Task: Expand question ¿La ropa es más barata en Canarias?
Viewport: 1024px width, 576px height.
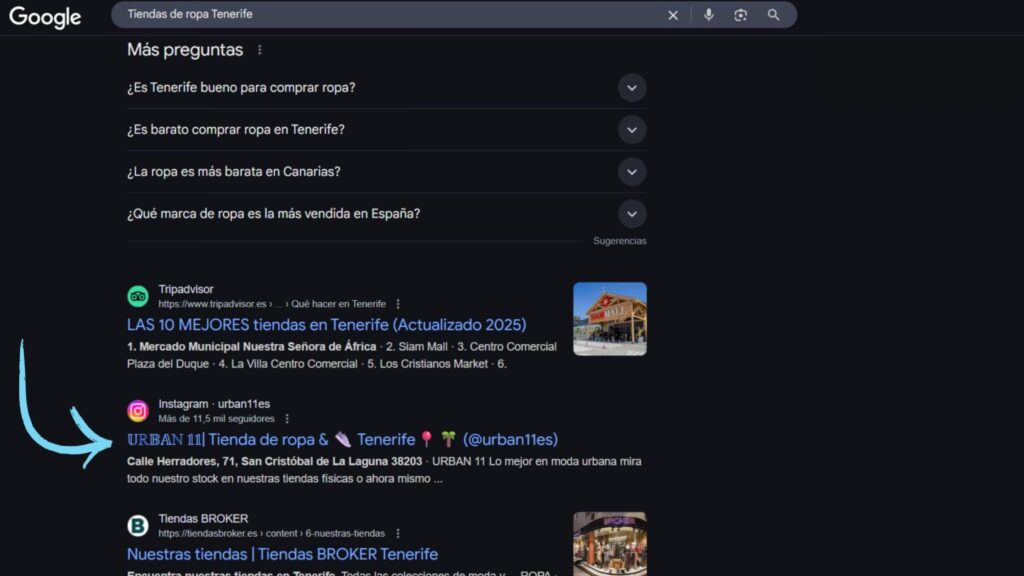Action: pos(387,172)
